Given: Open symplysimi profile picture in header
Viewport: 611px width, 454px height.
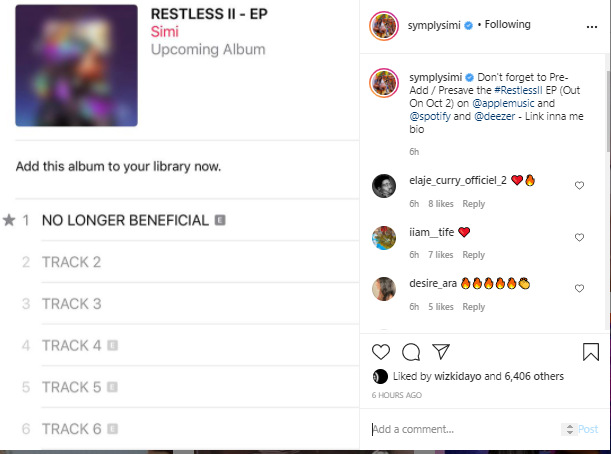Looking at the screenshot, I should pos(384,26).
